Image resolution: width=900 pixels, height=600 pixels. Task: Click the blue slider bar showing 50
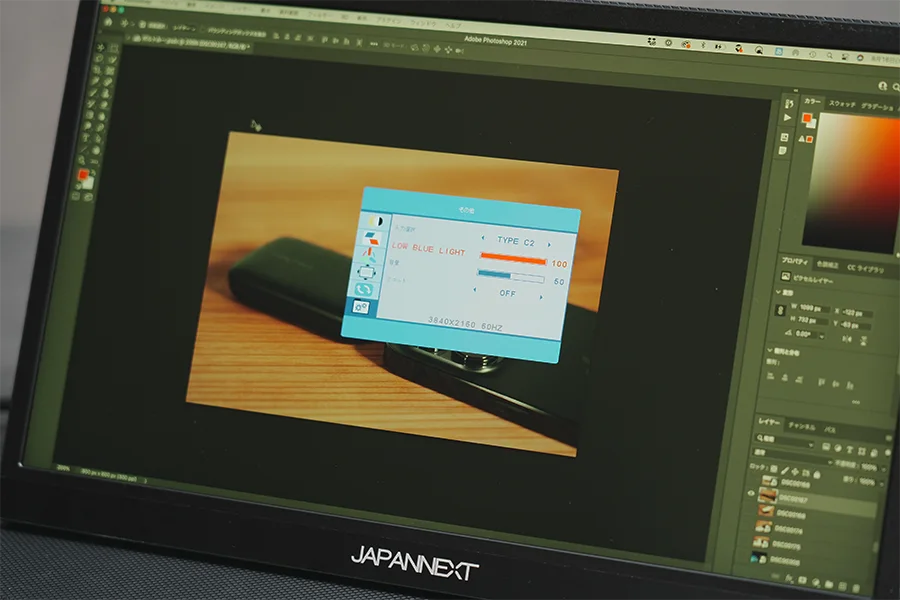pyautogui.click(x=510, y=276)
